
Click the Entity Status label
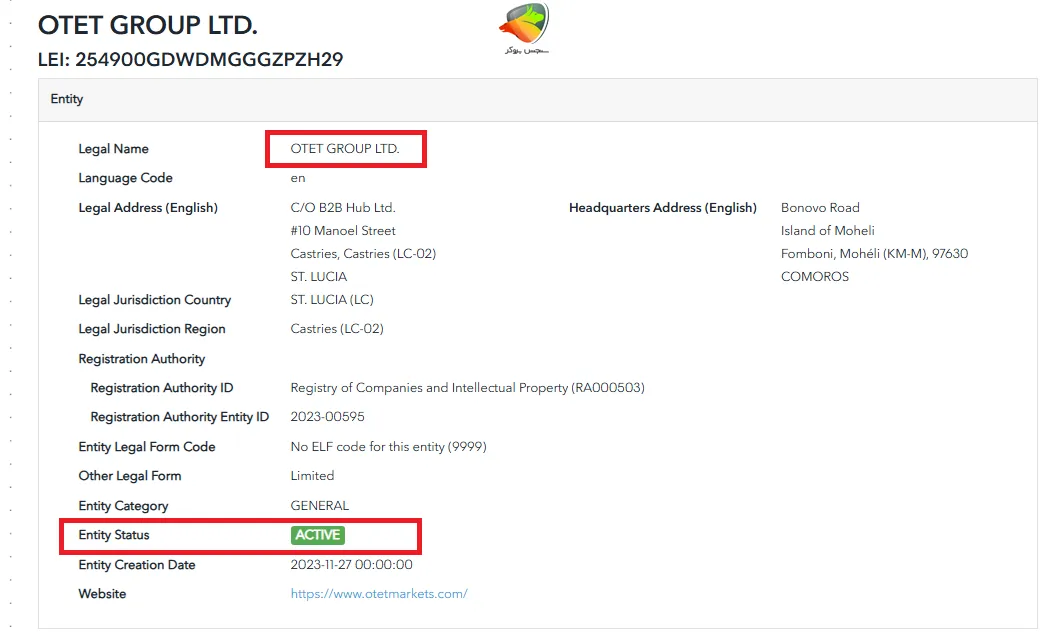[114, 535]
